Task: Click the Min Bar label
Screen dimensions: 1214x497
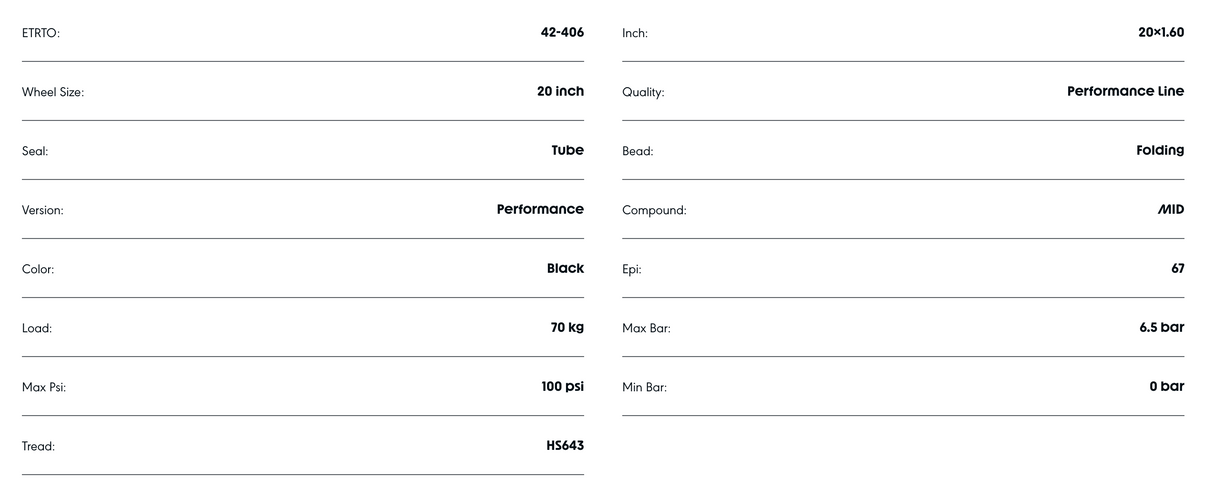Action: (x=644, y=387)
